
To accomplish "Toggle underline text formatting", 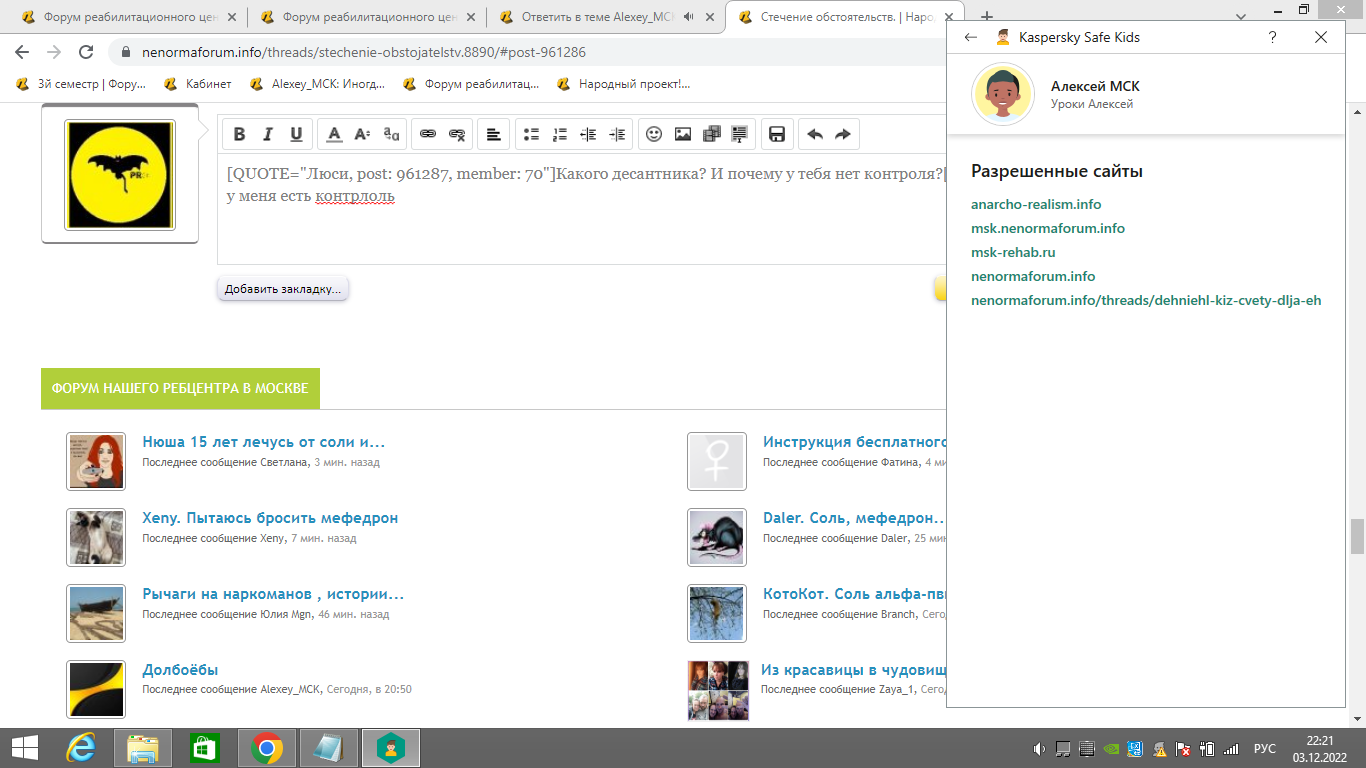I will click(296, 134).
